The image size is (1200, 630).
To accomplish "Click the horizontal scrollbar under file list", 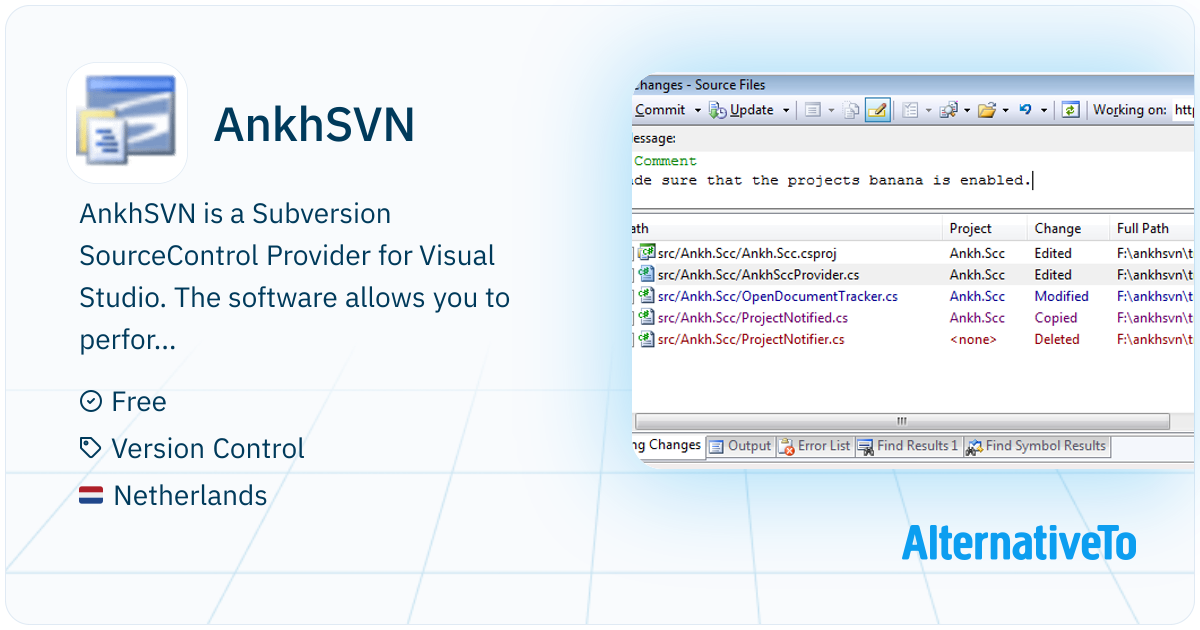I will 902,421.
